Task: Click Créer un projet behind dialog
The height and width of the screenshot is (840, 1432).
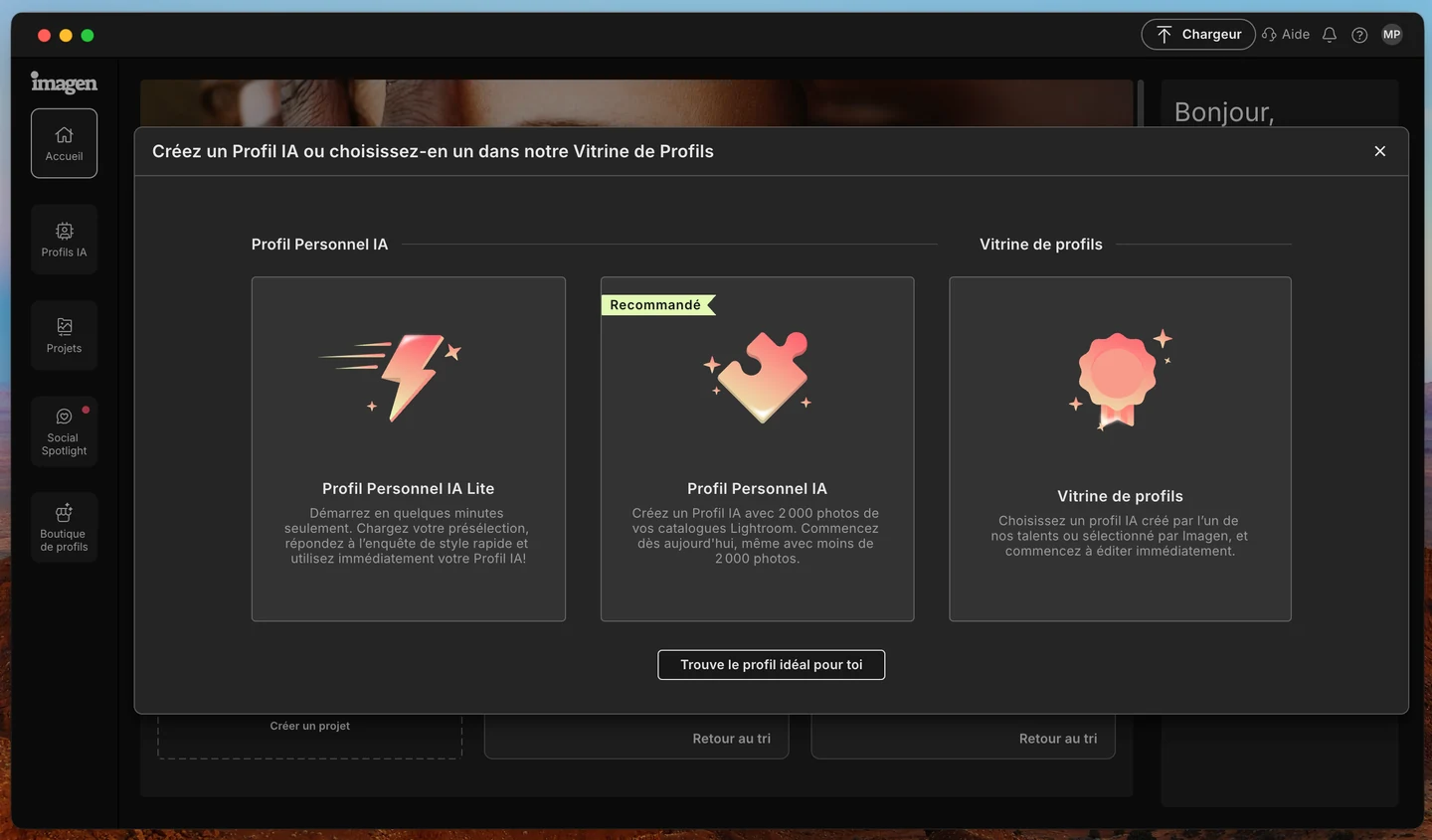Action: 310,726
